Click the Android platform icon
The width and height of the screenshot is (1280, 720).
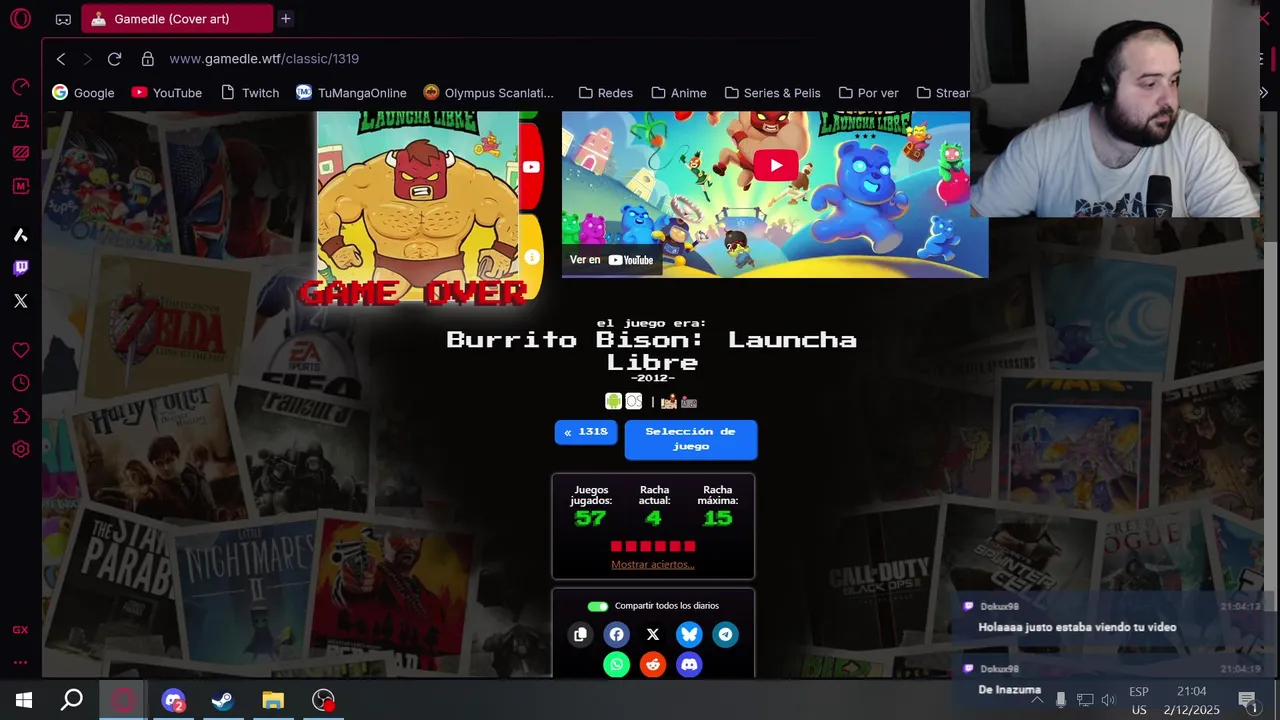[613, 401]
